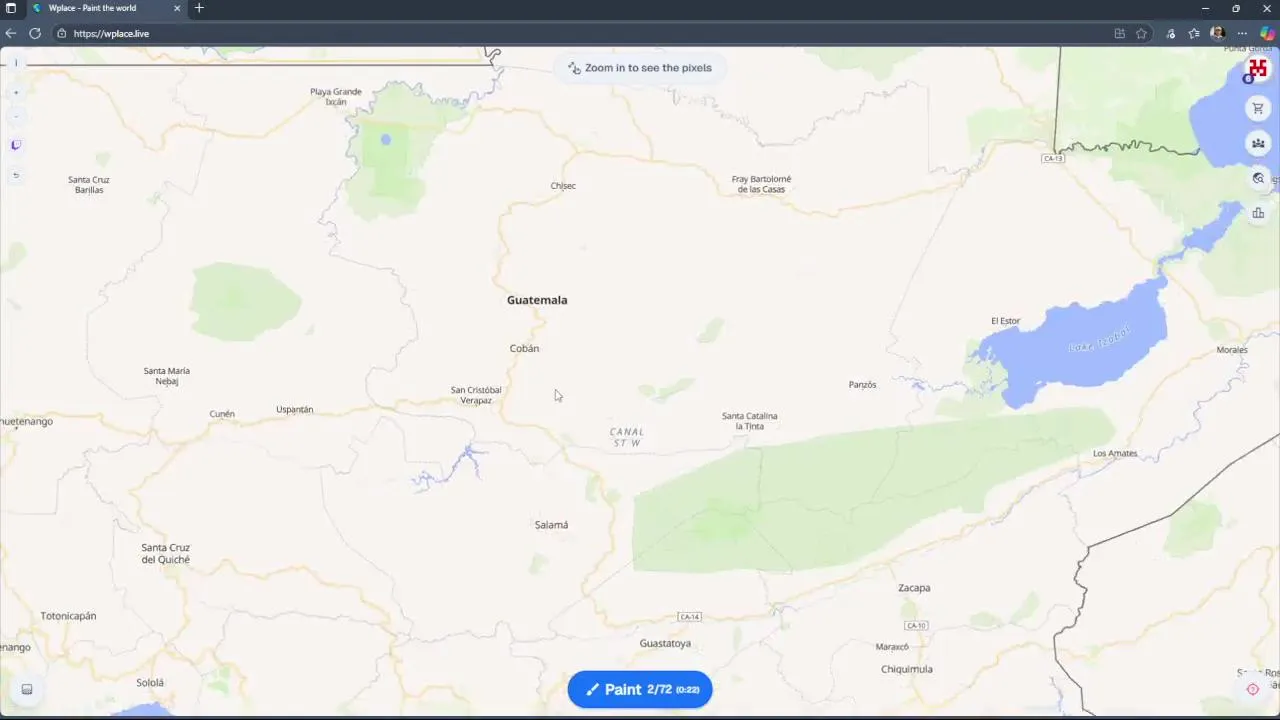Screen dimensions: 1280x720
Task: Click the Cobán city label
Action: (x=524, y=348)
